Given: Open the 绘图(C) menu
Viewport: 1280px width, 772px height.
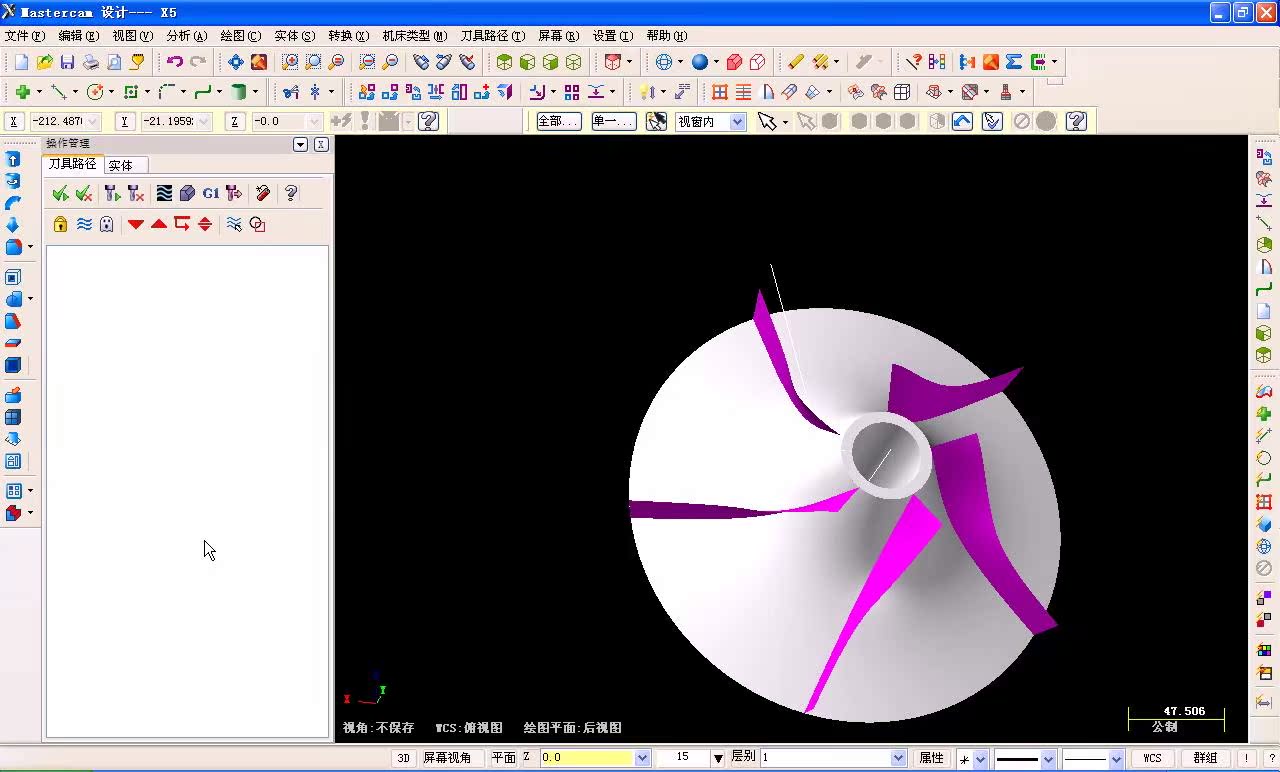Looking at the screenshot, I should (x=241, y=35).
